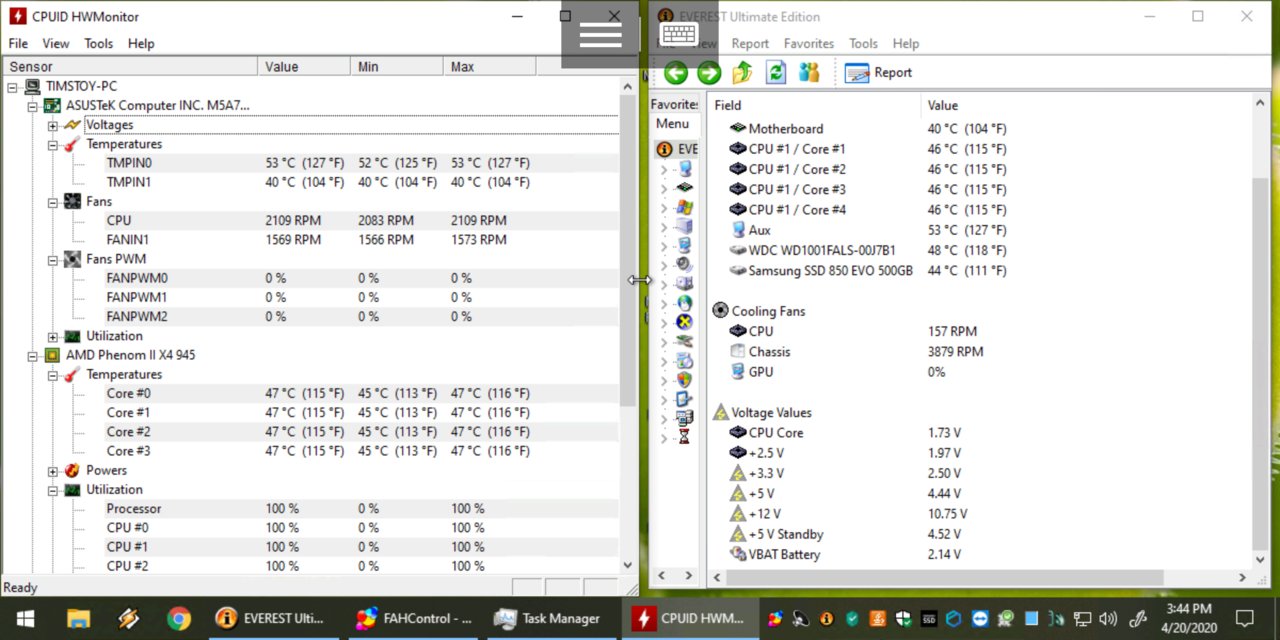
Task: Collapse the Fans PWM node
Action: pyautogui.click(x=53, y=259)
